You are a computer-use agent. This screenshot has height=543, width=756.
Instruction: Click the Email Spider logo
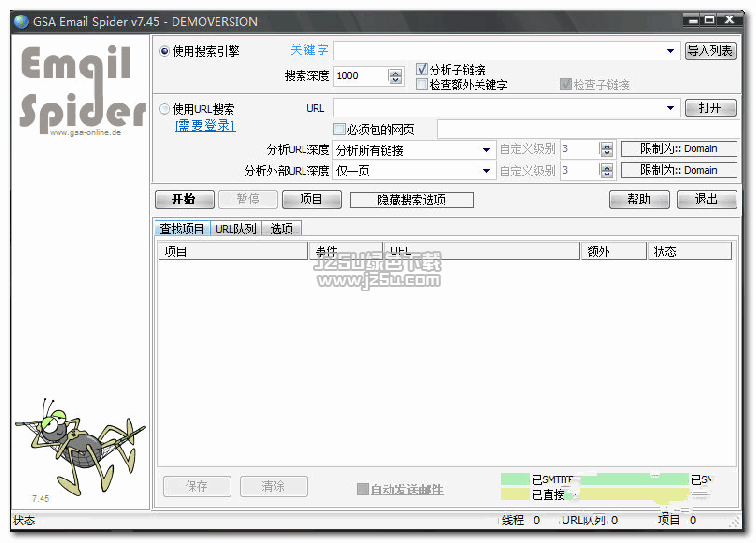pos(82,88)
